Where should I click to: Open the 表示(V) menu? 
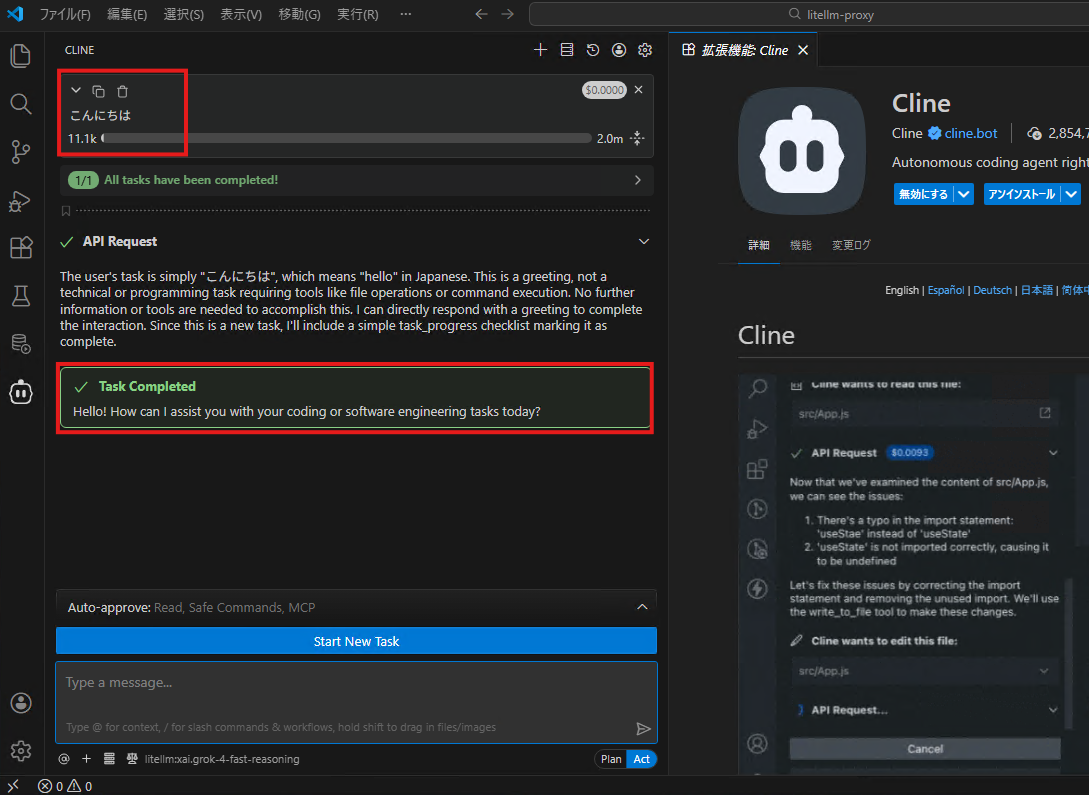click(x=241, y=15)
